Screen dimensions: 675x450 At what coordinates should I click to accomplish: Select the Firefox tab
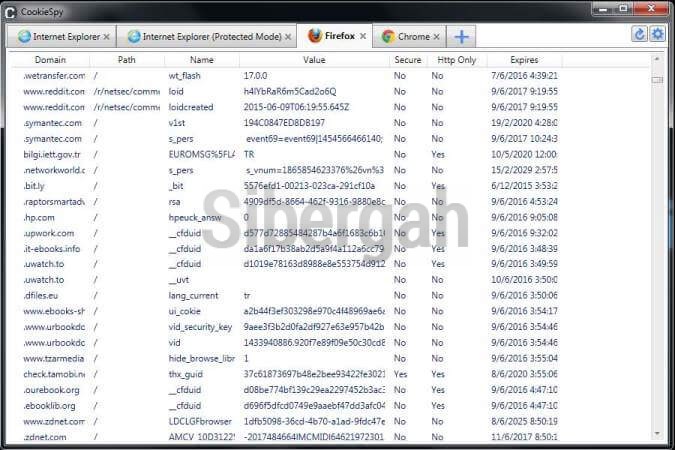[334, 36]
